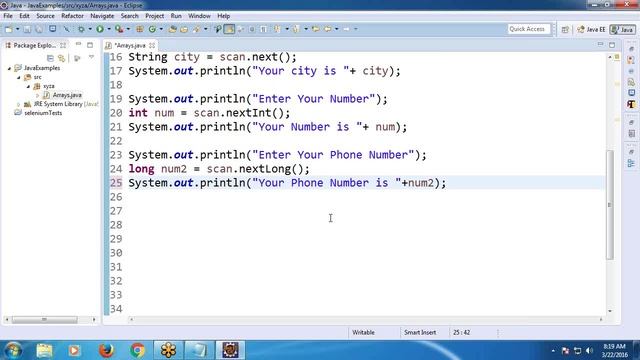Screen dimensions: 640x360
Task: Click the New file toolbar icon
Action: click(x=9, y=29)
